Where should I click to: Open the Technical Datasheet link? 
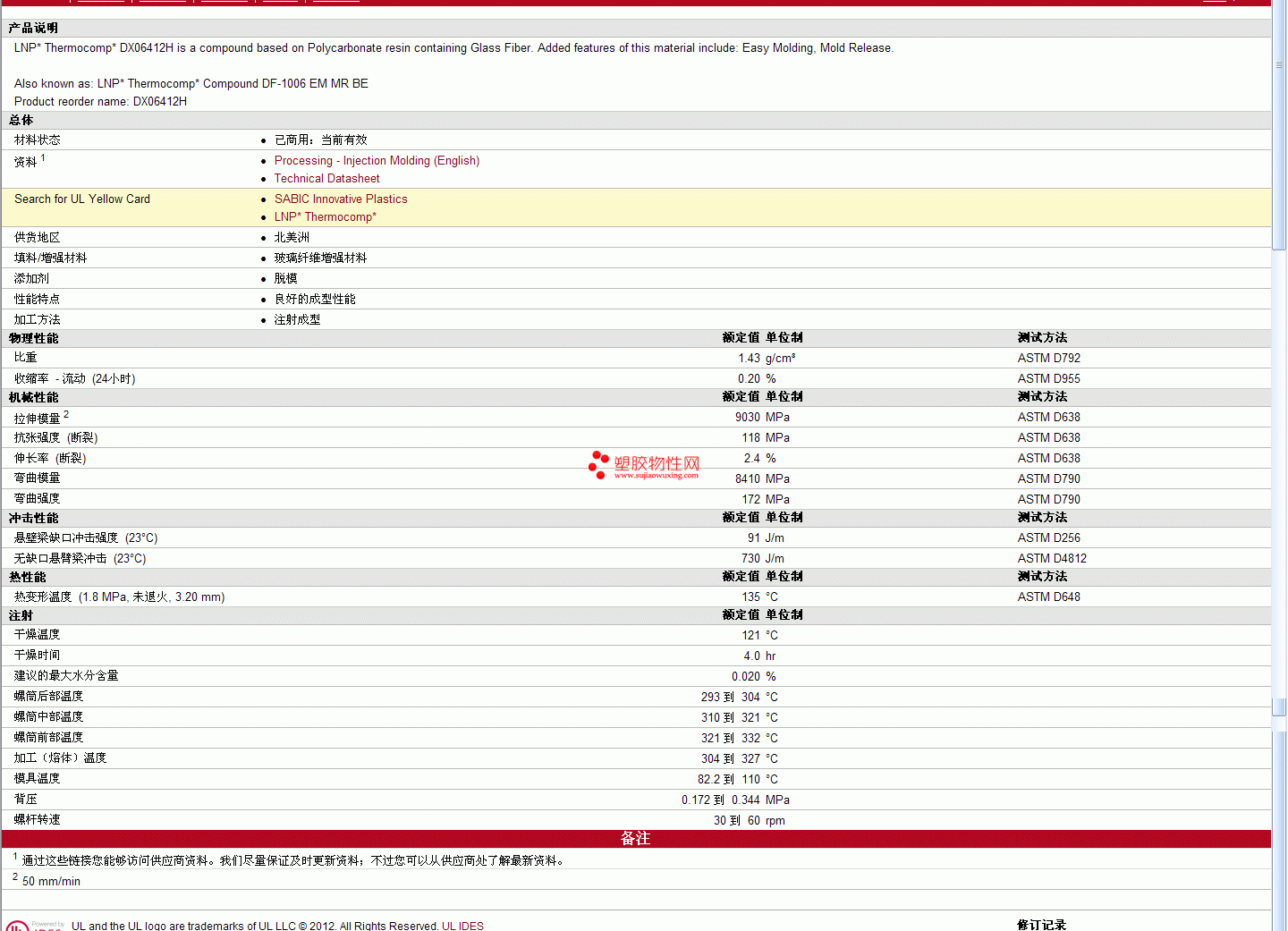pyautogui.click(x=326, y=179)
